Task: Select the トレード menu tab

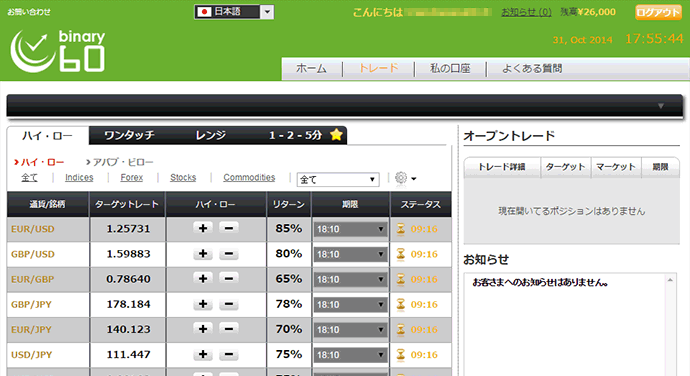Action: [x=379, y=68]
